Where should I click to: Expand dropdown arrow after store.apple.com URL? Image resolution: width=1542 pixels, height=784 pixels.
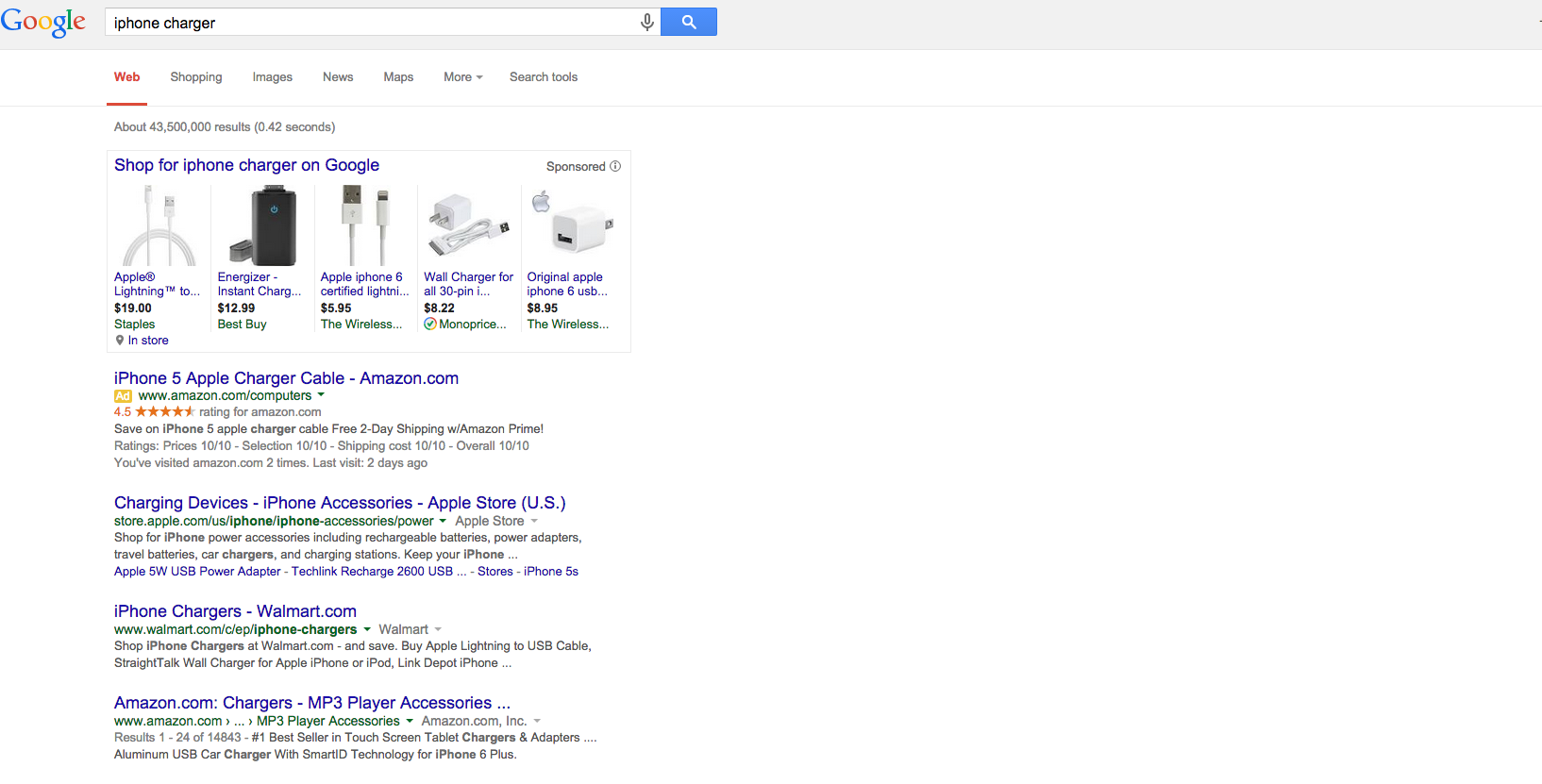(x=443, y=521)
